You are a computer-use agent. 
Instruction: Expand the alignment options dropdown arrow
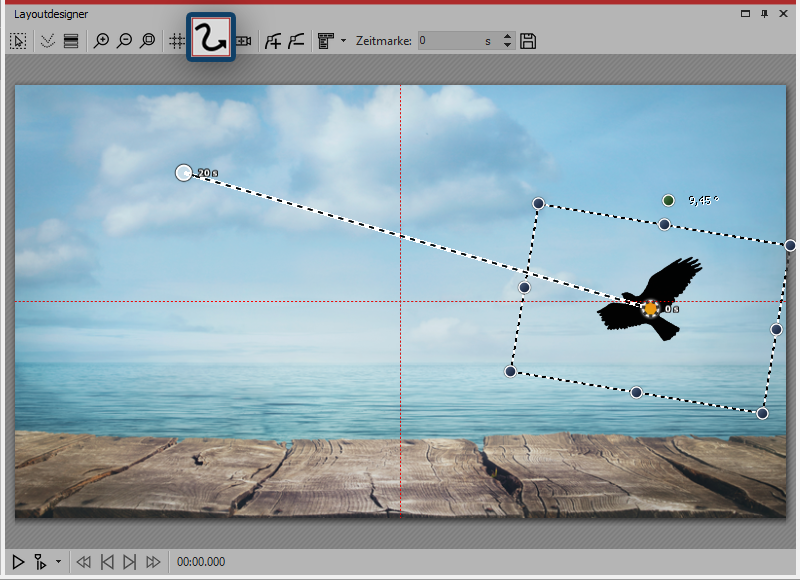click(343, 41)
